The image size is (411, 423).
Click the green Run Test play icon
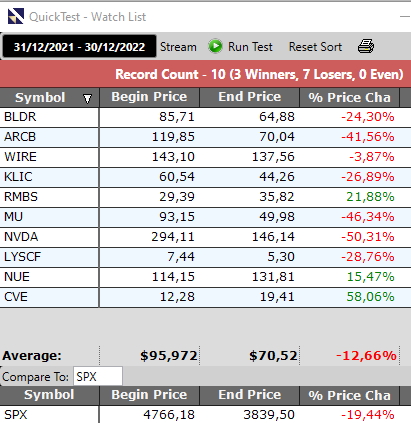(x=215, y=46)
